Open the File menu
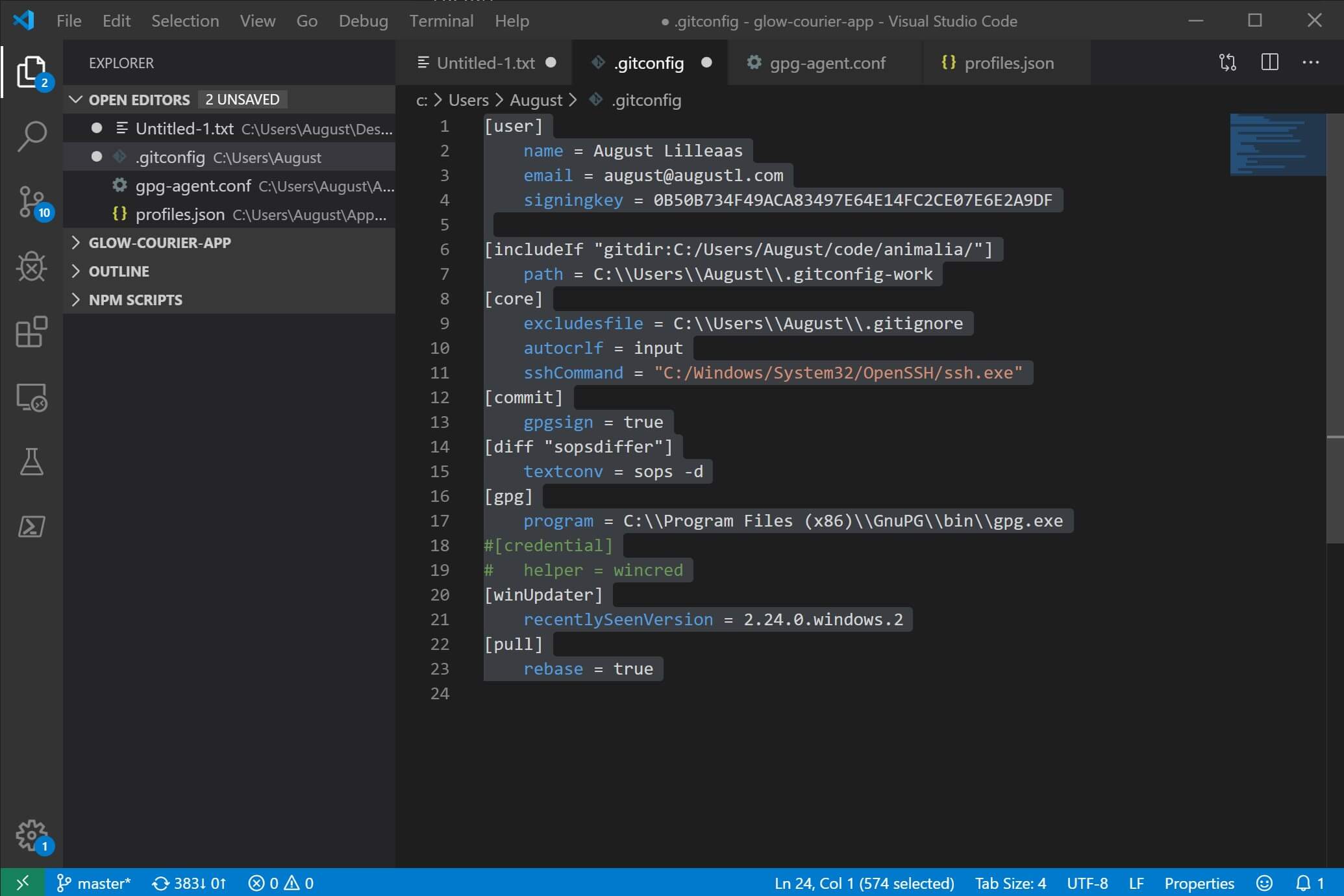 [x=69, y=21]
